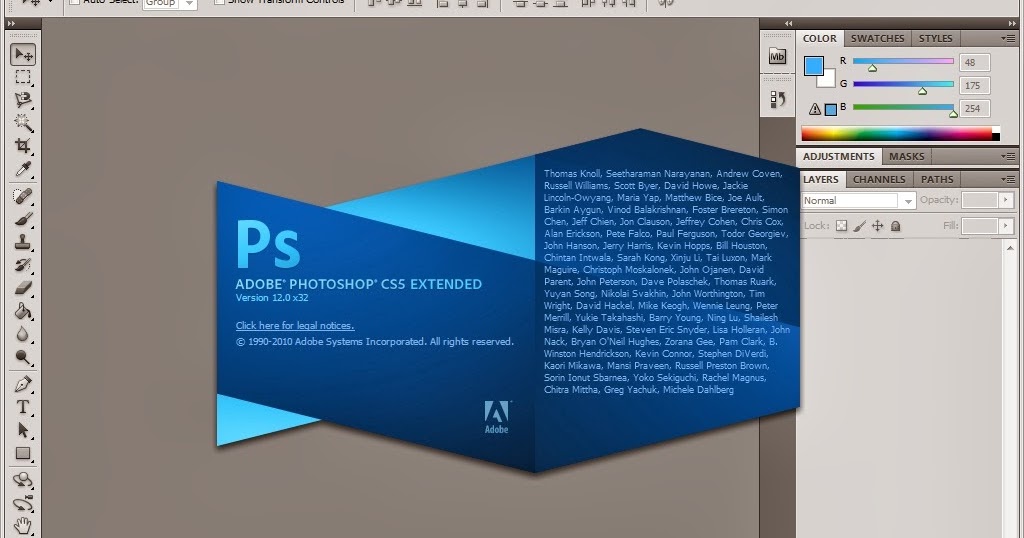Select the Blur tool

point(23,334)
